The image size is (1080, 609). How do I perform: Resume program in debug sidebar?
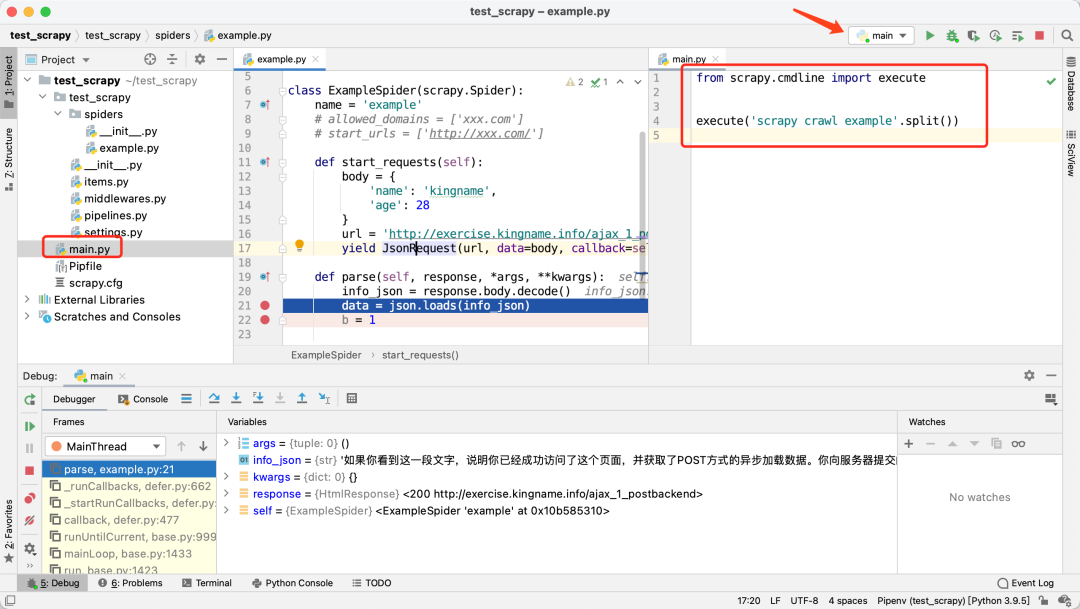click(x=30, y=426)
